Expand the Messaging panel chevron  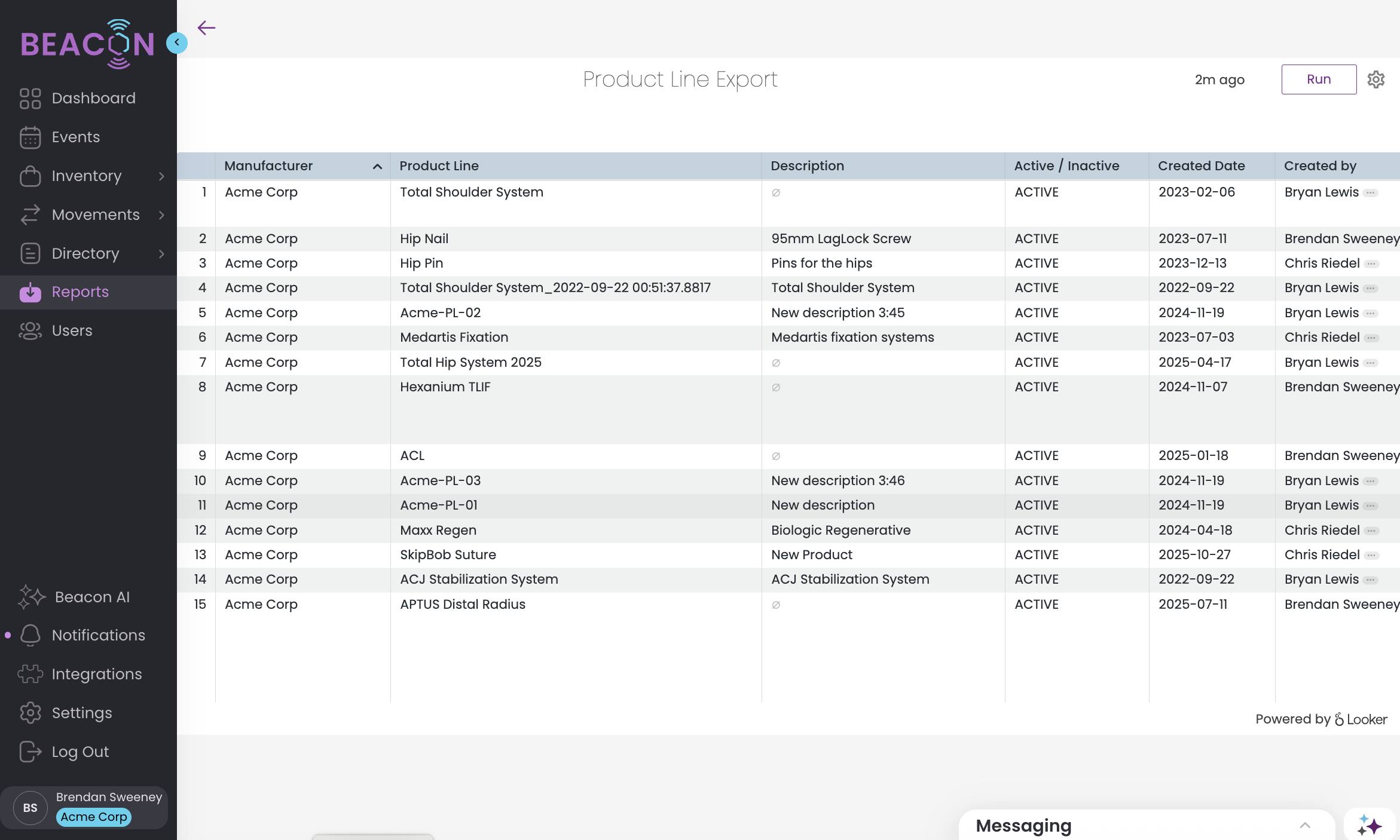click(x=1305, y=826)
